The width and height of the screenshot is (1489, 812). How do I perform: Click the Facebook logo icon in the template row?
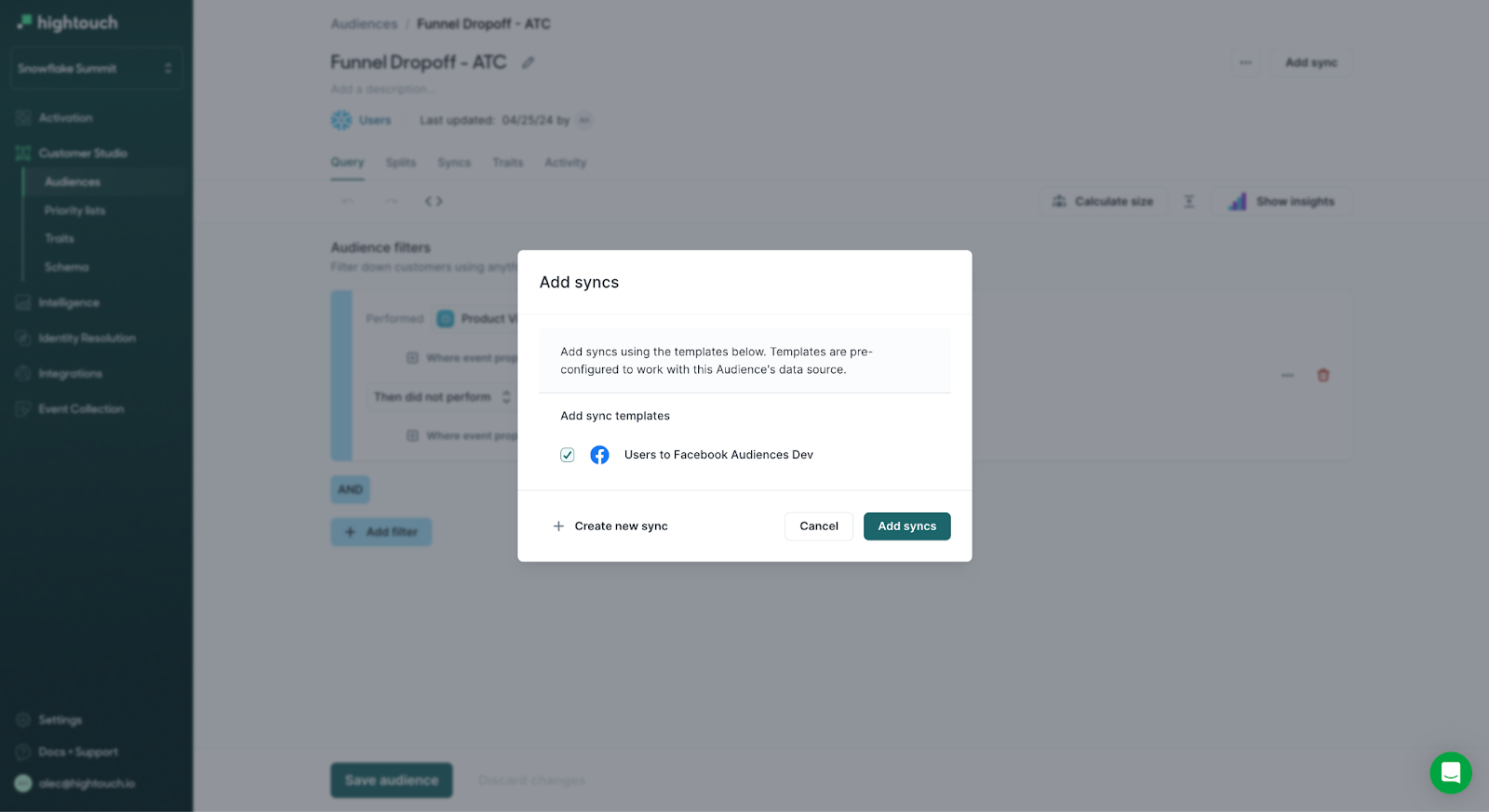pos(599,455)
